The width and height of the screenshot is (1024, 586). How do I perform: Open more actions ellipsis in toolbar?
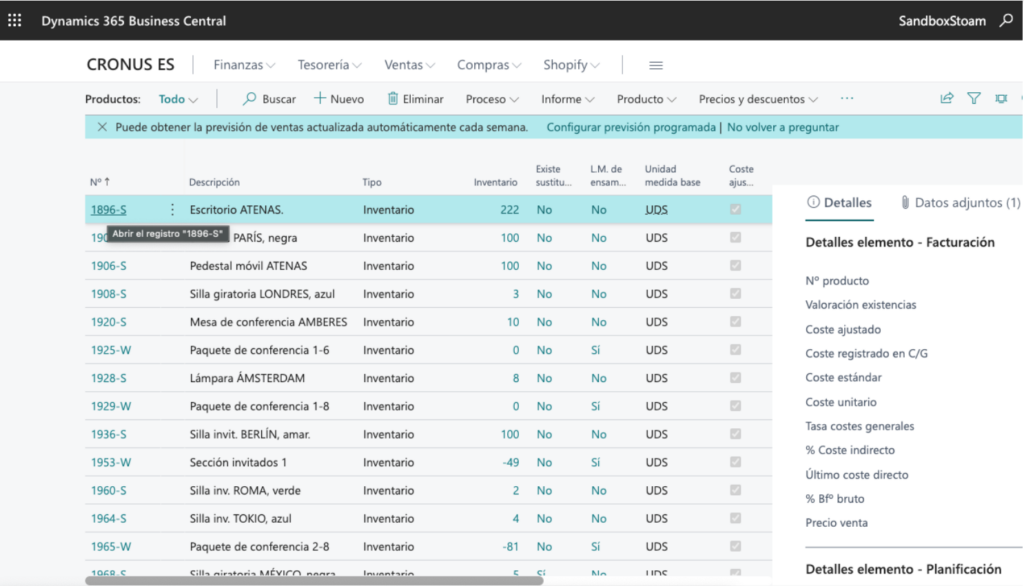(x=847, y=99)
